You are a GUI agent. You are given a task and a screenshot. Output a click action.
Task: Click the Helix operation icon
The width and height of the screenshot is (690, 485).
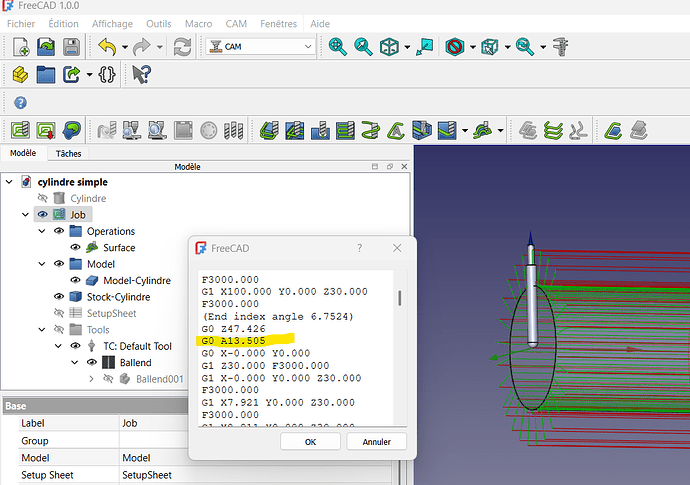[x=371, y=131]
